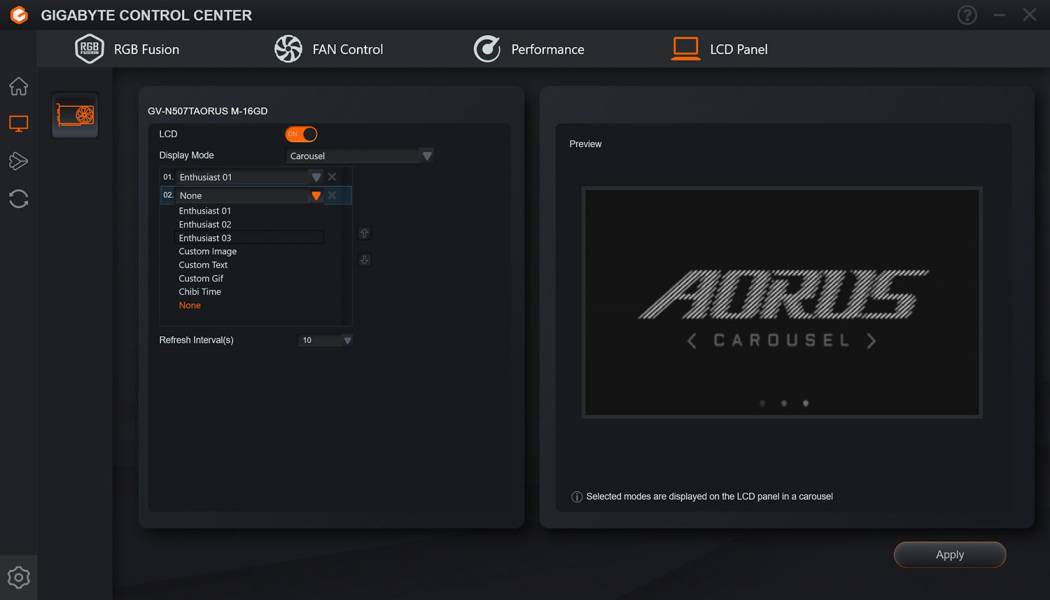Open the Refresh Interval dropdown

[325, 340]
